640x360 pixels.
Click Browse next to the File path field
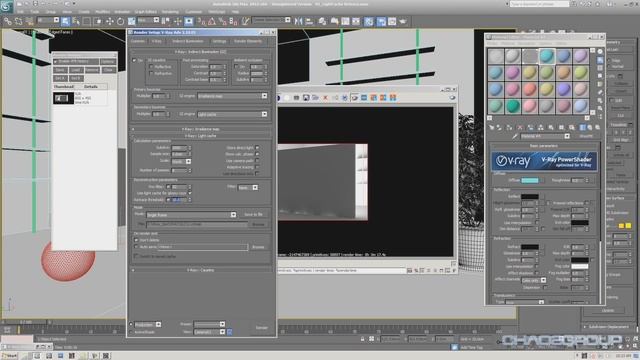(x=258, y=224)
